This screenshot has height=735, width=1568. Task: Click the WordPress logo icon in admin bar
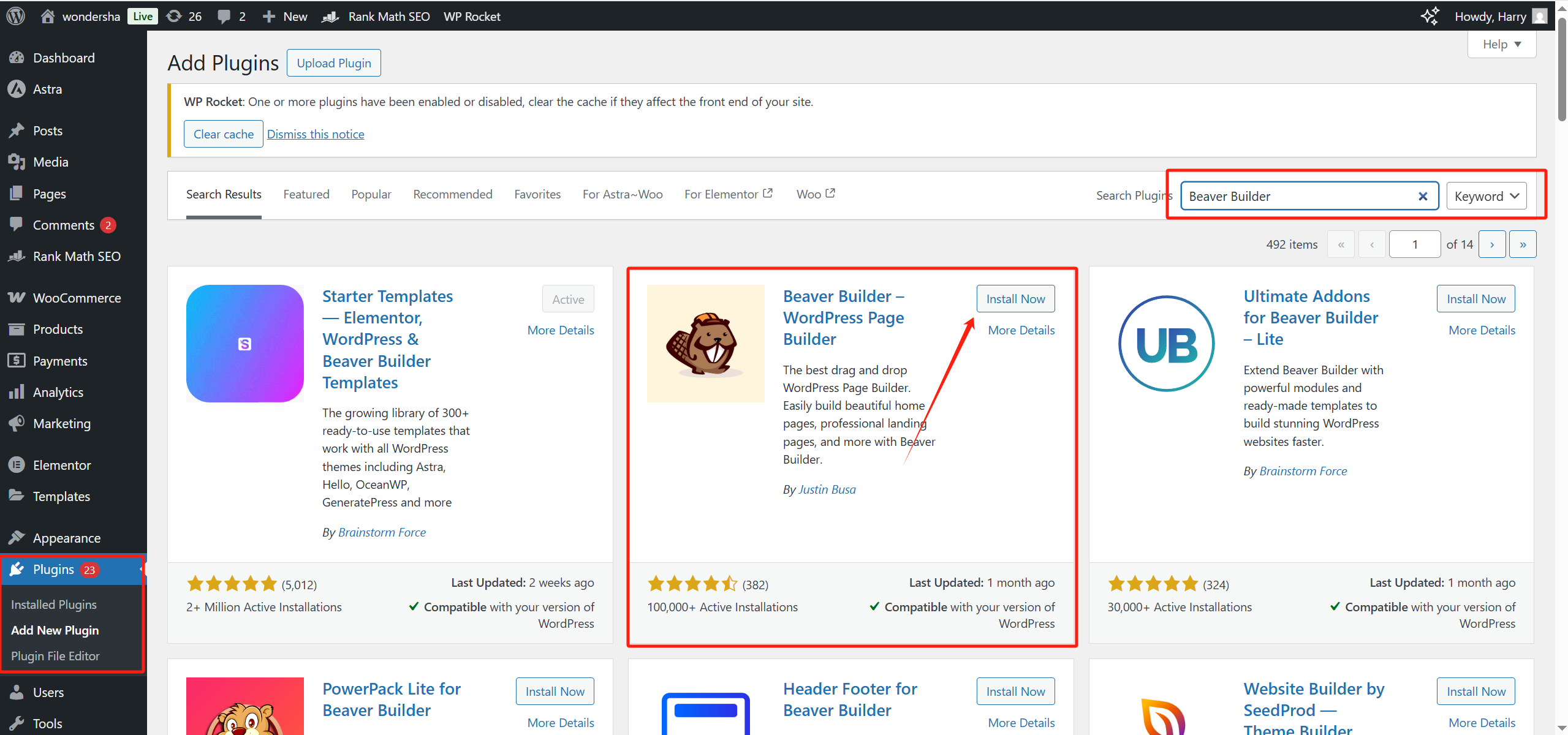point(16,16)
